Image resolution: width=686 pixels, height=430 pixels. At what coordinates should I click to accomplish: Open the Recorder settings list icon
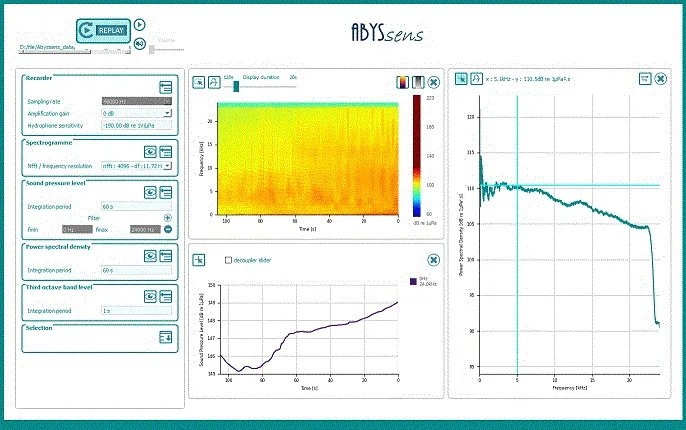point(166,87)
